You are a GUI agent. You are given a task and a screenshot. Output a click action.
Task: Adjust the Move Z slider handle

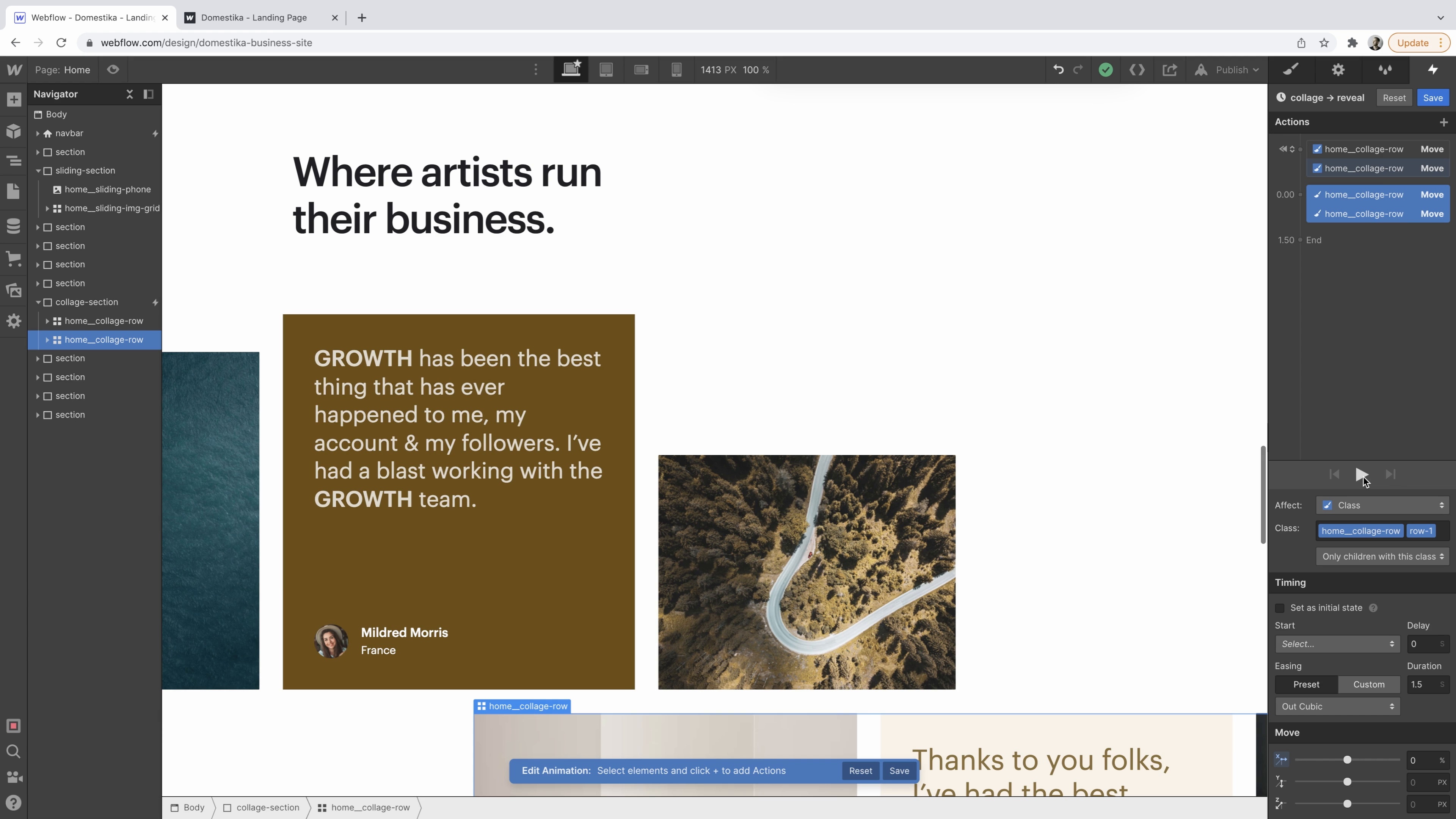(x=1348, y=804)
